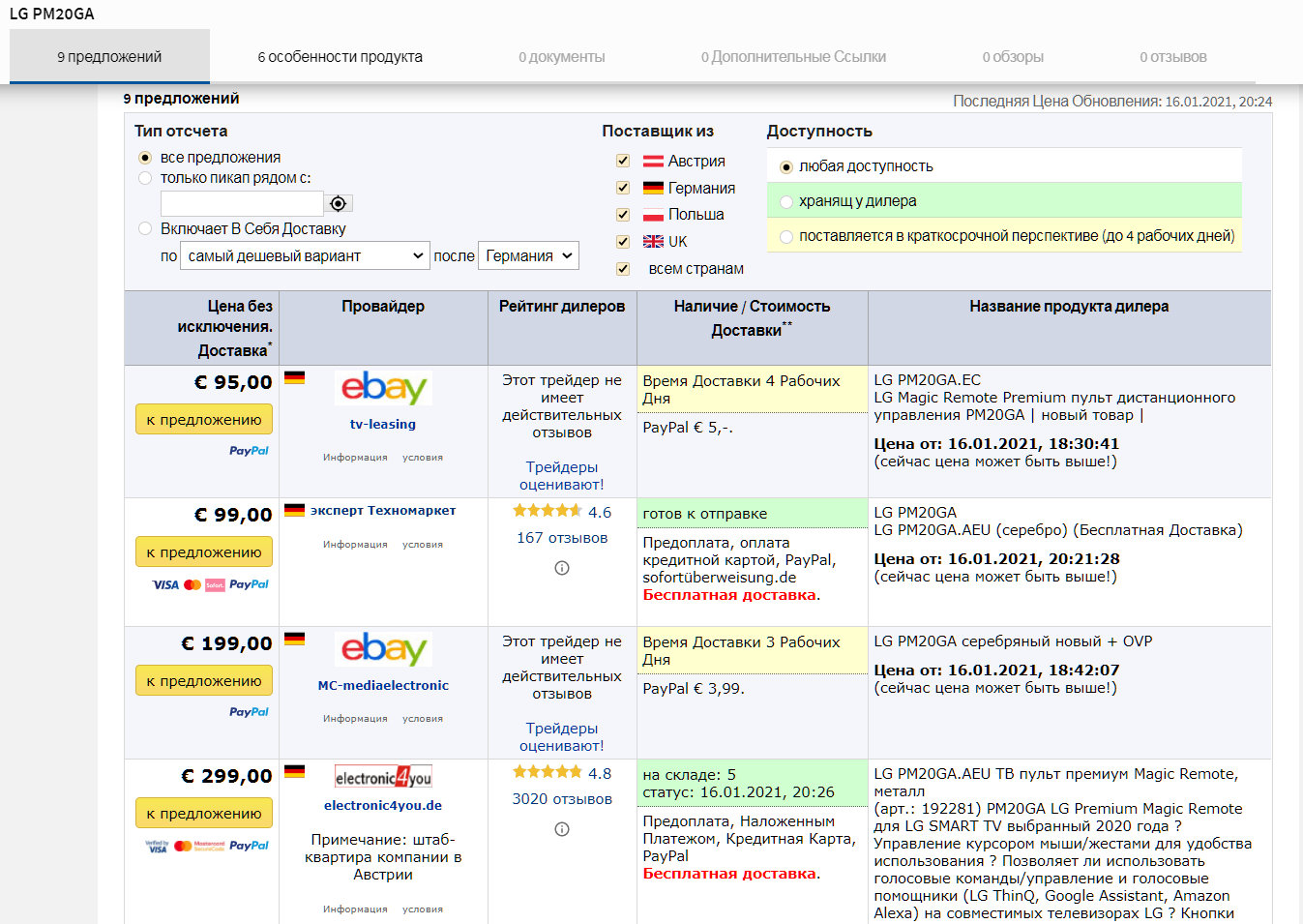Open the 167 reviews link

[561, 538]
